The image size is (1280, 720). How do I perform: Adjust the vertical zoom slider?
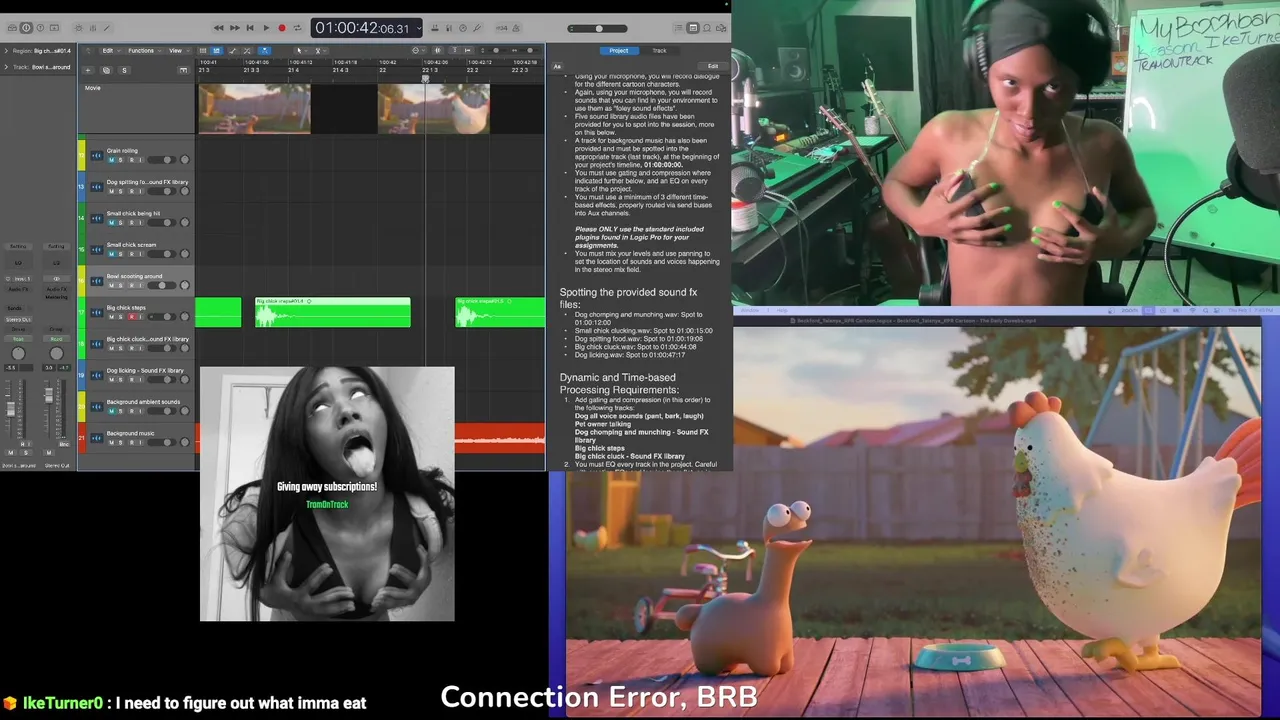(494, 51)
